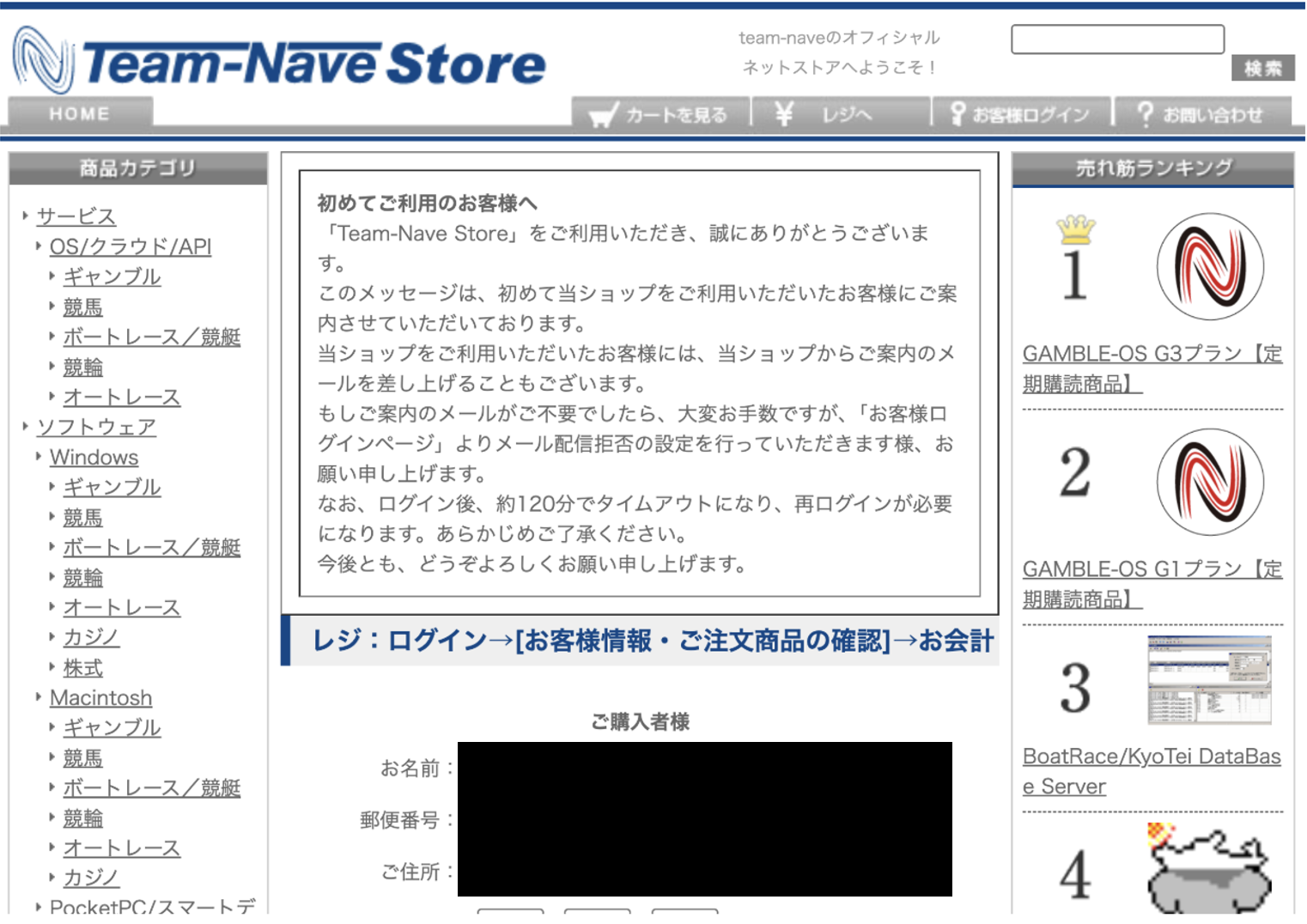The width and height of the screenshot is (1307, 924).
Task: Click rank 1 product logo thumbnail
Action: point(1210,267)
